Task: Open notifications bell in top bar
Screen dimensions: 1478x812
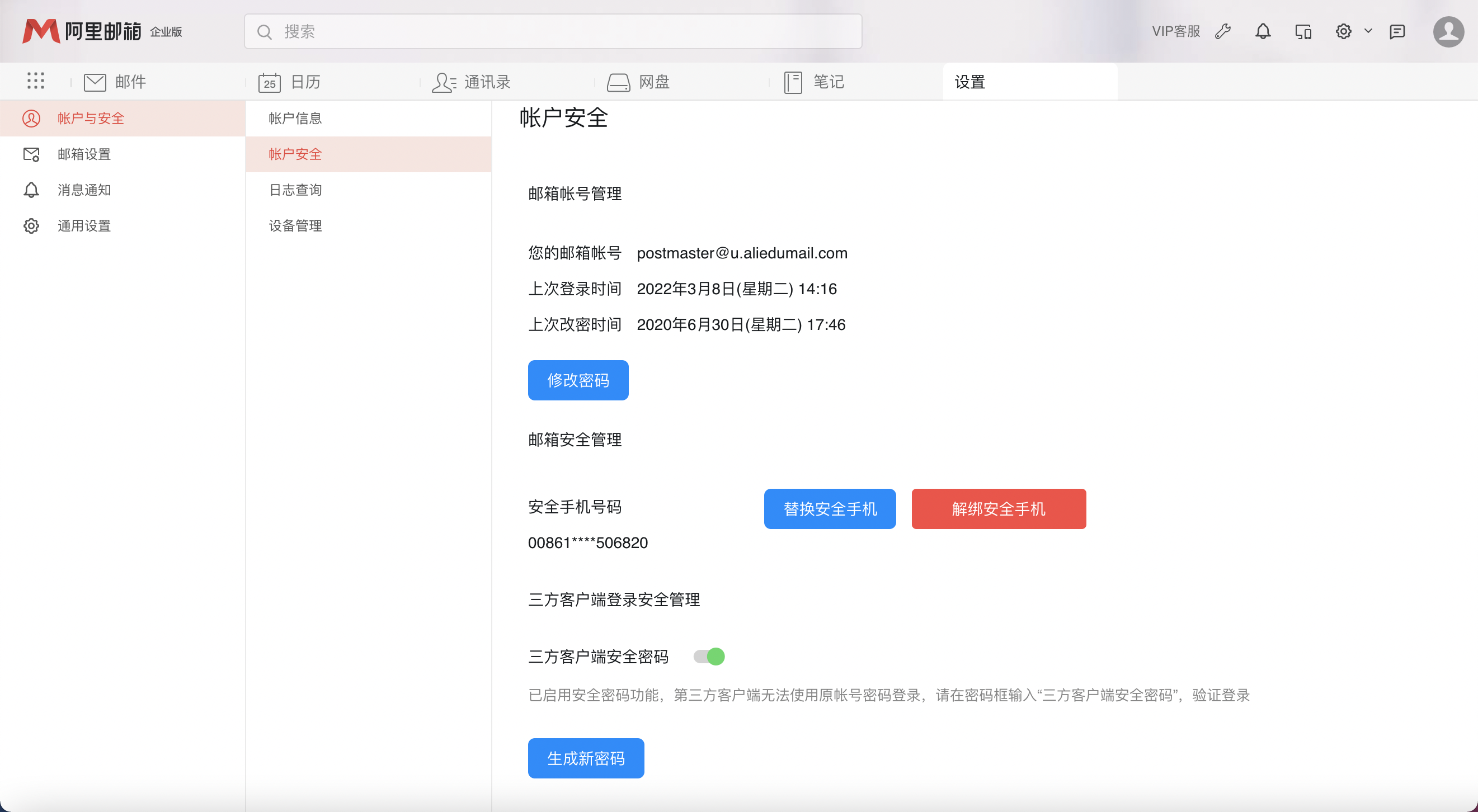Action: point(1263,31)
